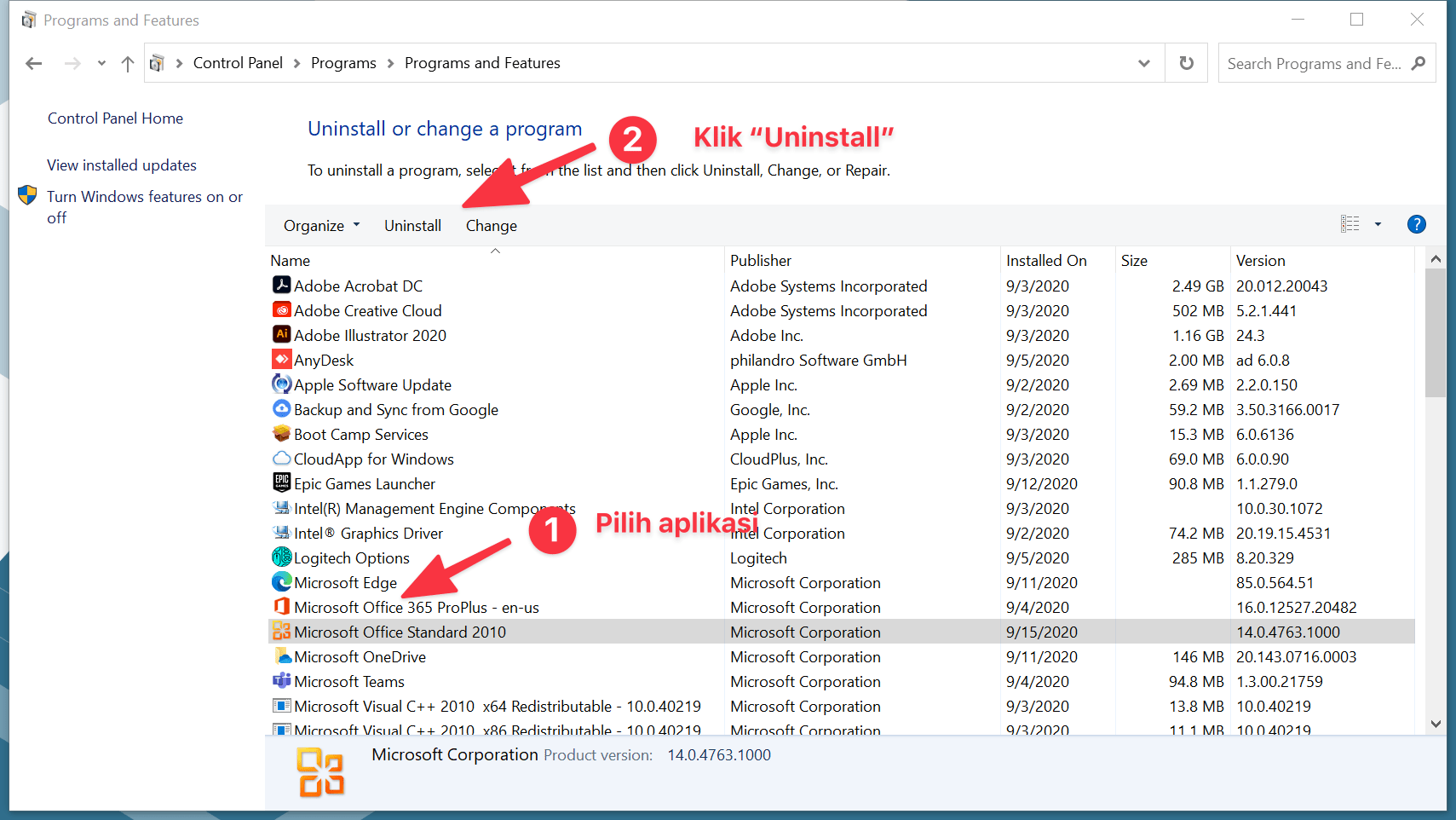Sort by the Version column header
1456x820 pixels.
[1322, 260]
